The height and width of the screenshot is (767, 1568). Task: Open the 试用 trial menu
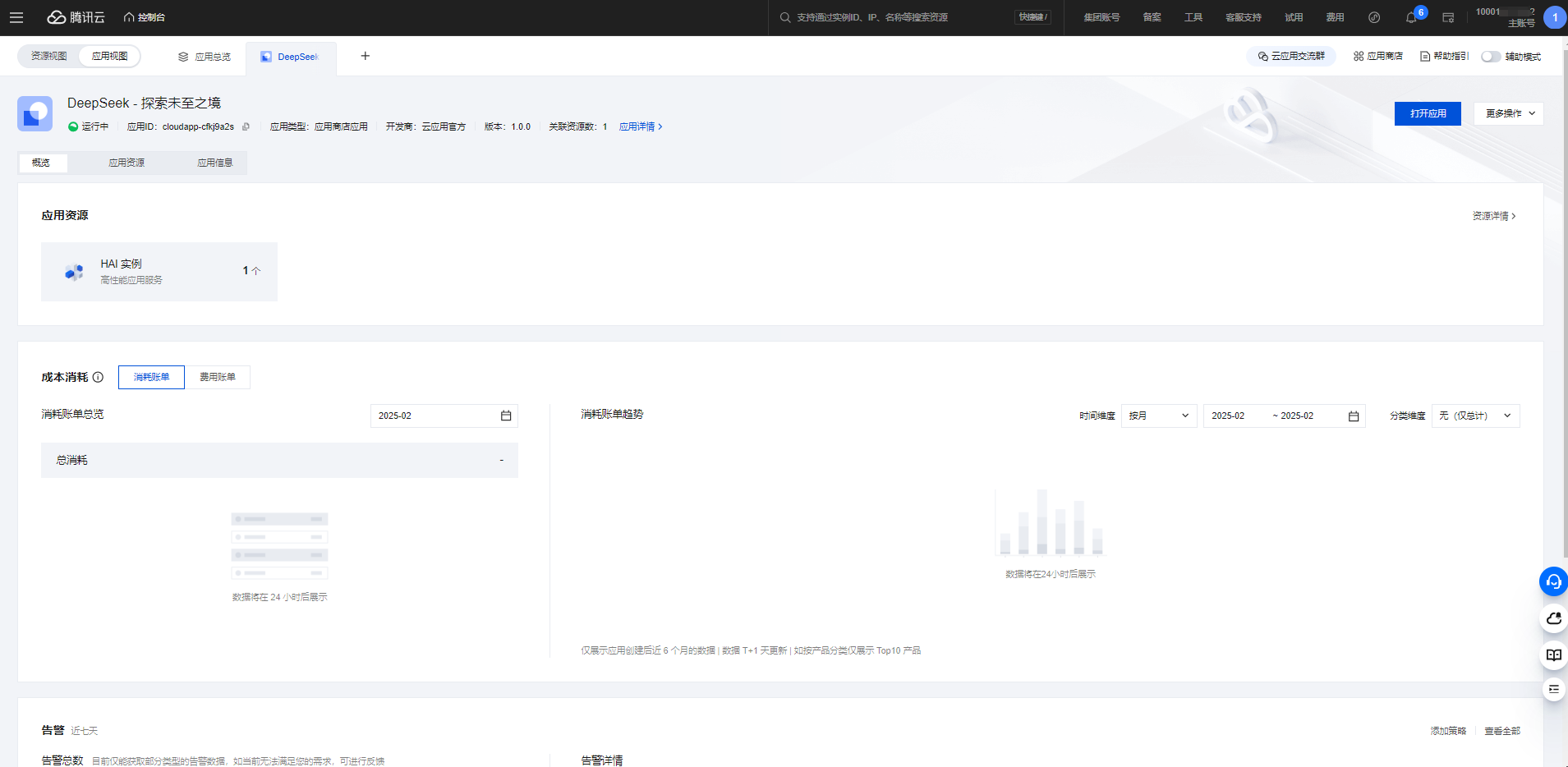pos(1294,17)
